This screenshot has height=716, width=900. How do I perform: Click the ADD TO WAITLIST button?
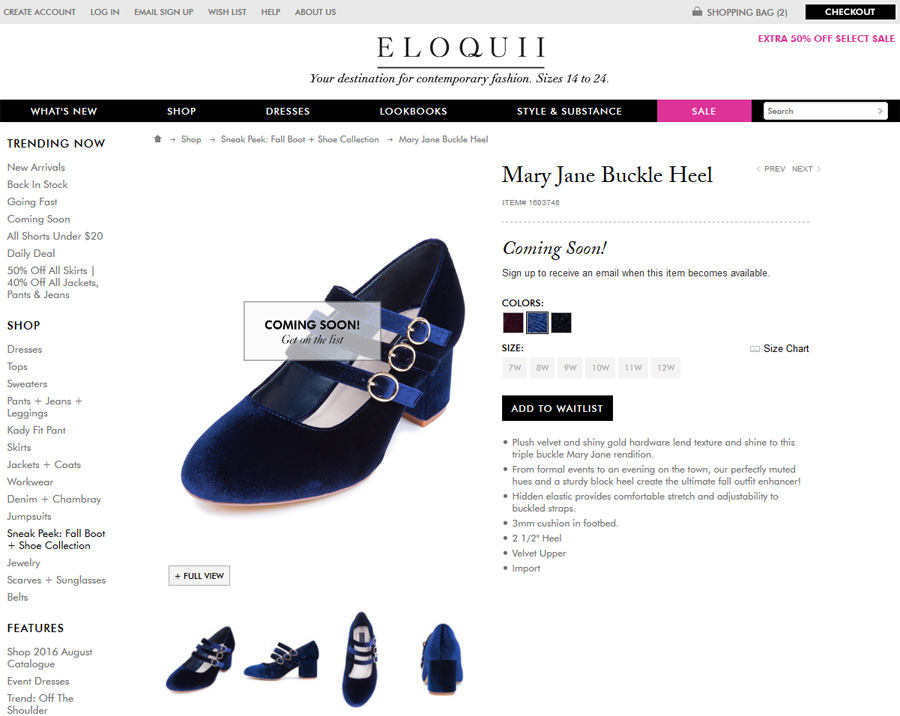click(x=557, y=408)
